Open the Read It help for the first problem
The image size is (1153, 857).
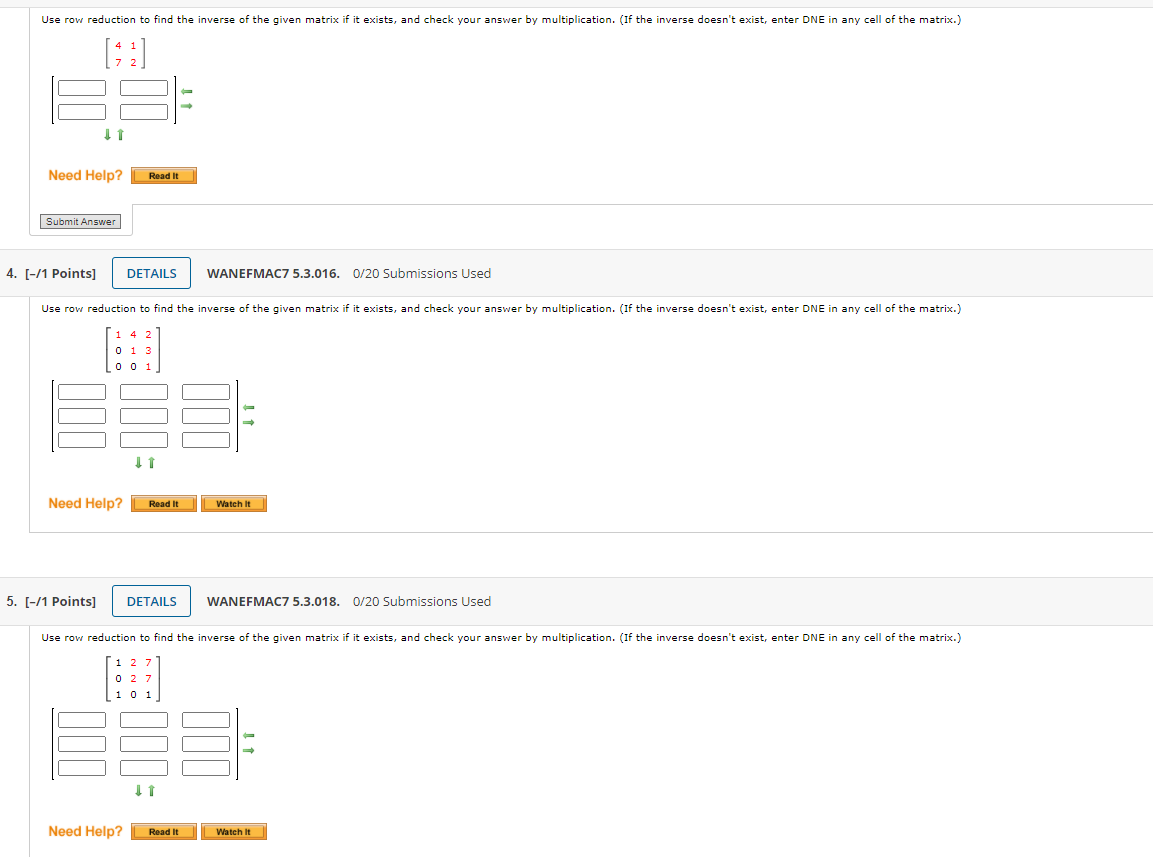(x=163, y=175)
